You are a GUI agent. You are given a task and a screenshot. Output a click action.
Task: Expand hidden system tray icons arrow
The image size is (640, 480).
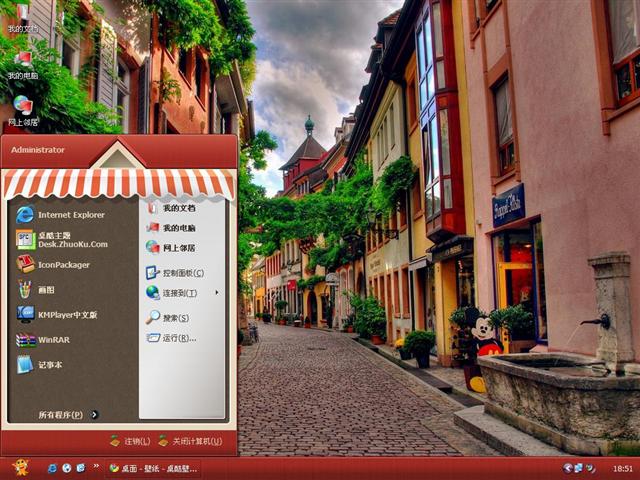point(567,468)
